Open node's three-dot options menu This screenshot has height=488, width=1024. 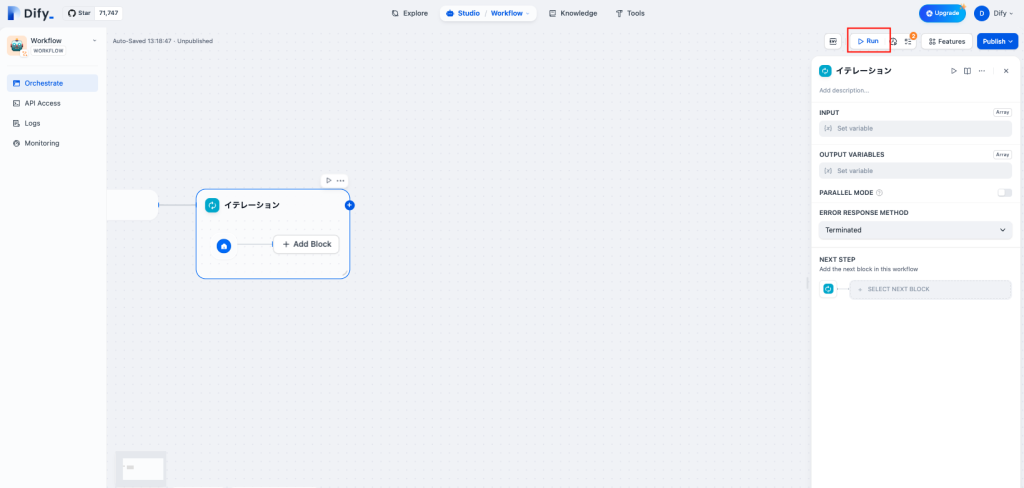tap(340, 180)
